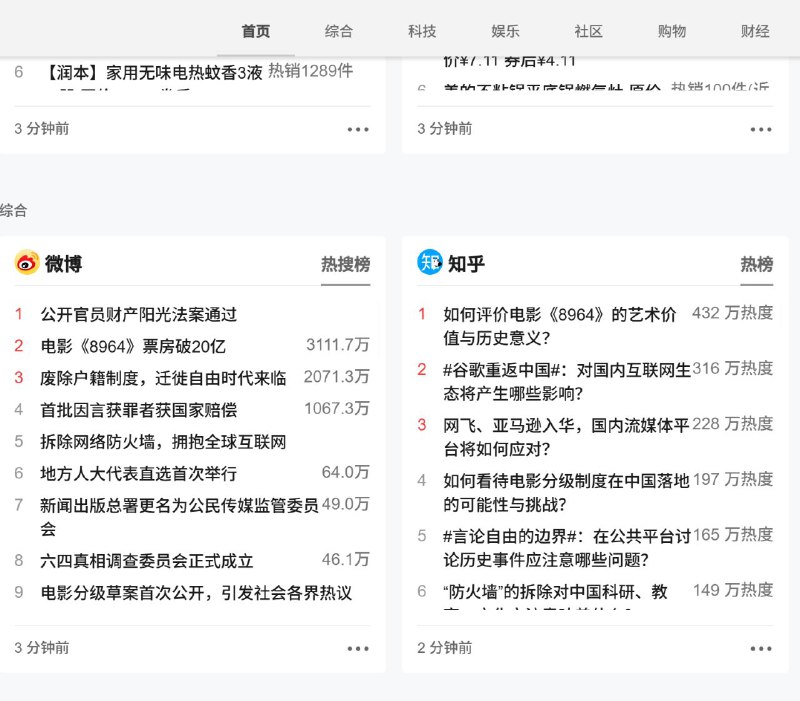Viewport: 800px width, 701px height.
Task: Switch to the 首页 tab
Action: [x=256, y=31]
